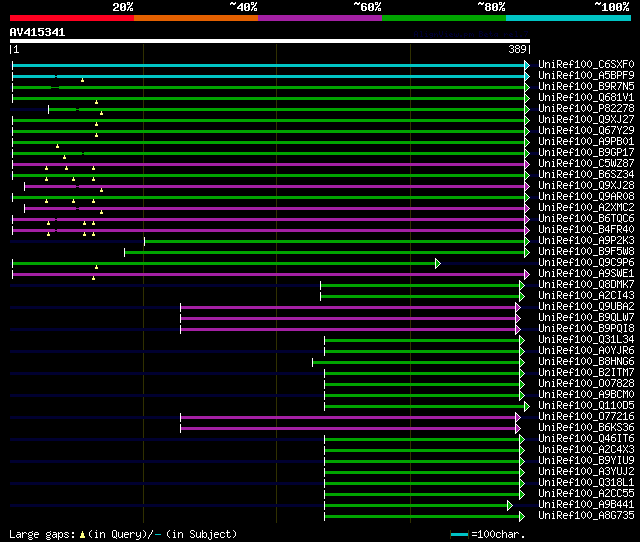
Task: Open the UniRef100_P82278 entry
Action: [x=586, y=109]
